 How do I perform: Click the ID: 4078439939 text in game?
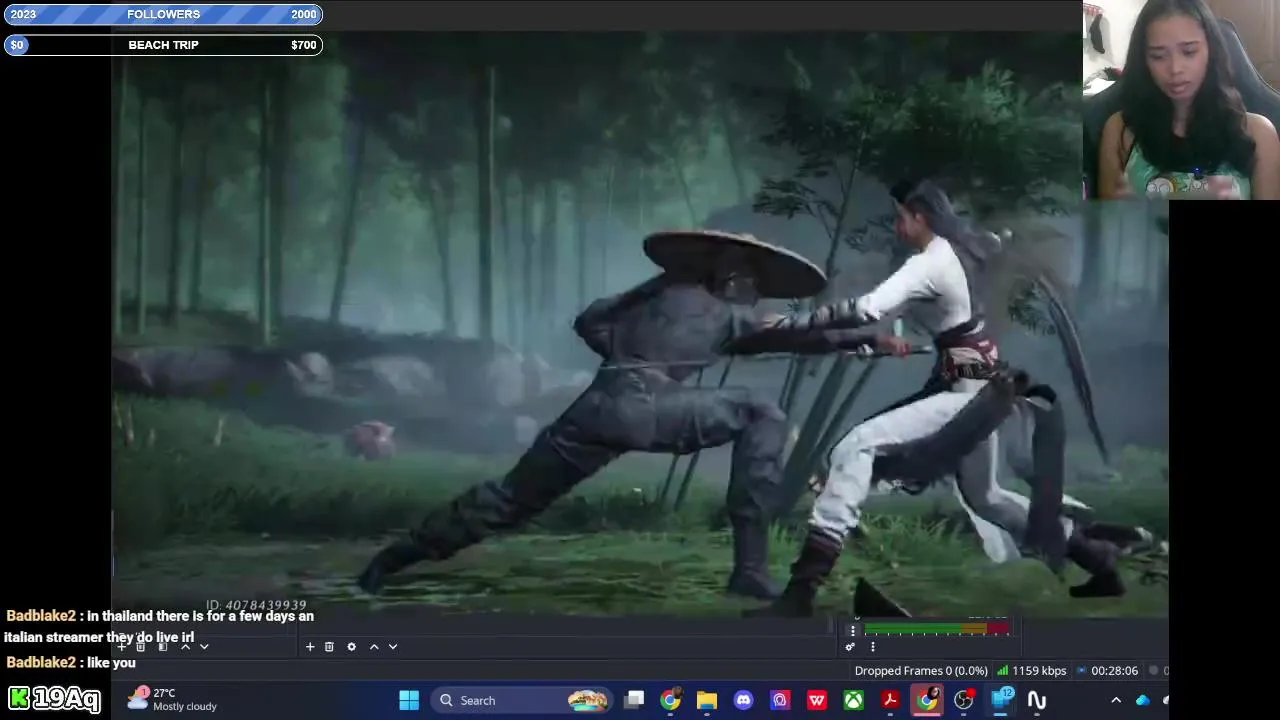click(x=256, y=605)
